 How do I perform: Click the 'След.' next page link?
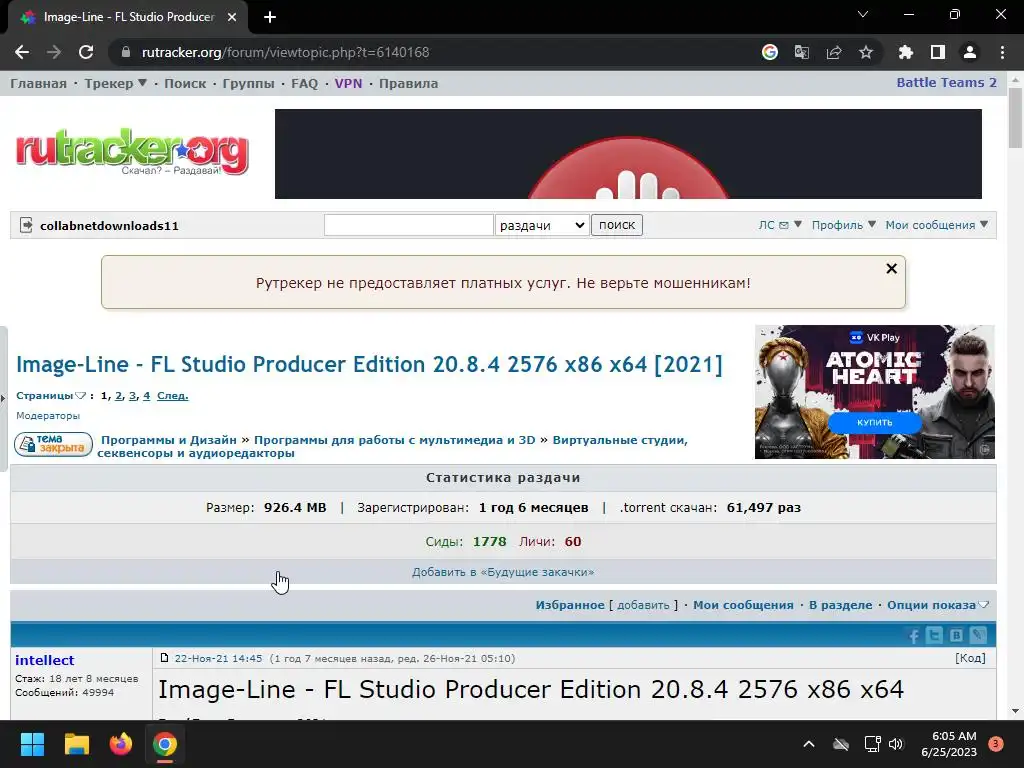[x=172, y=396]
